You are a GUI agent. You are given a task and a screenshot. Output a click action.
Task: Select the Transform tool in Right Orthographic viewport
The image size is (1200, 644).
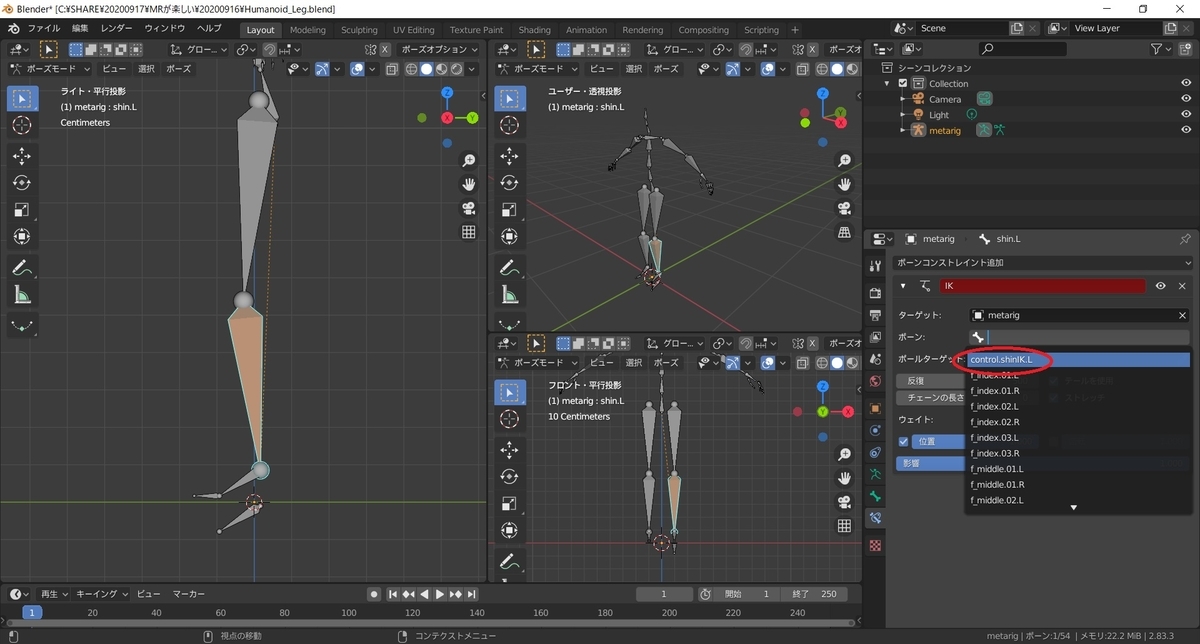pos(22,237)
